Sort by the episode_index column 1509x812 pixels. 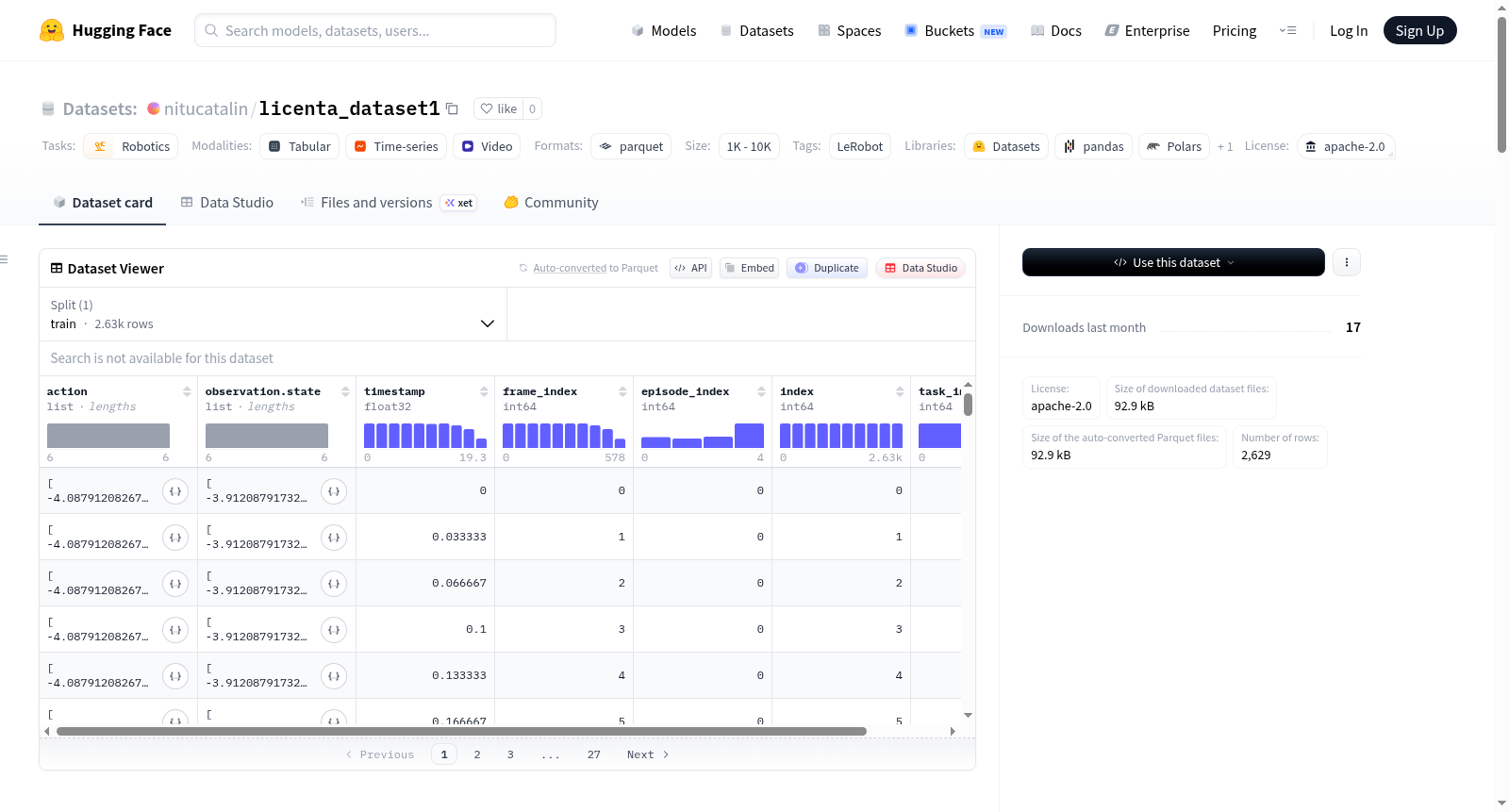tap(761, 391)
